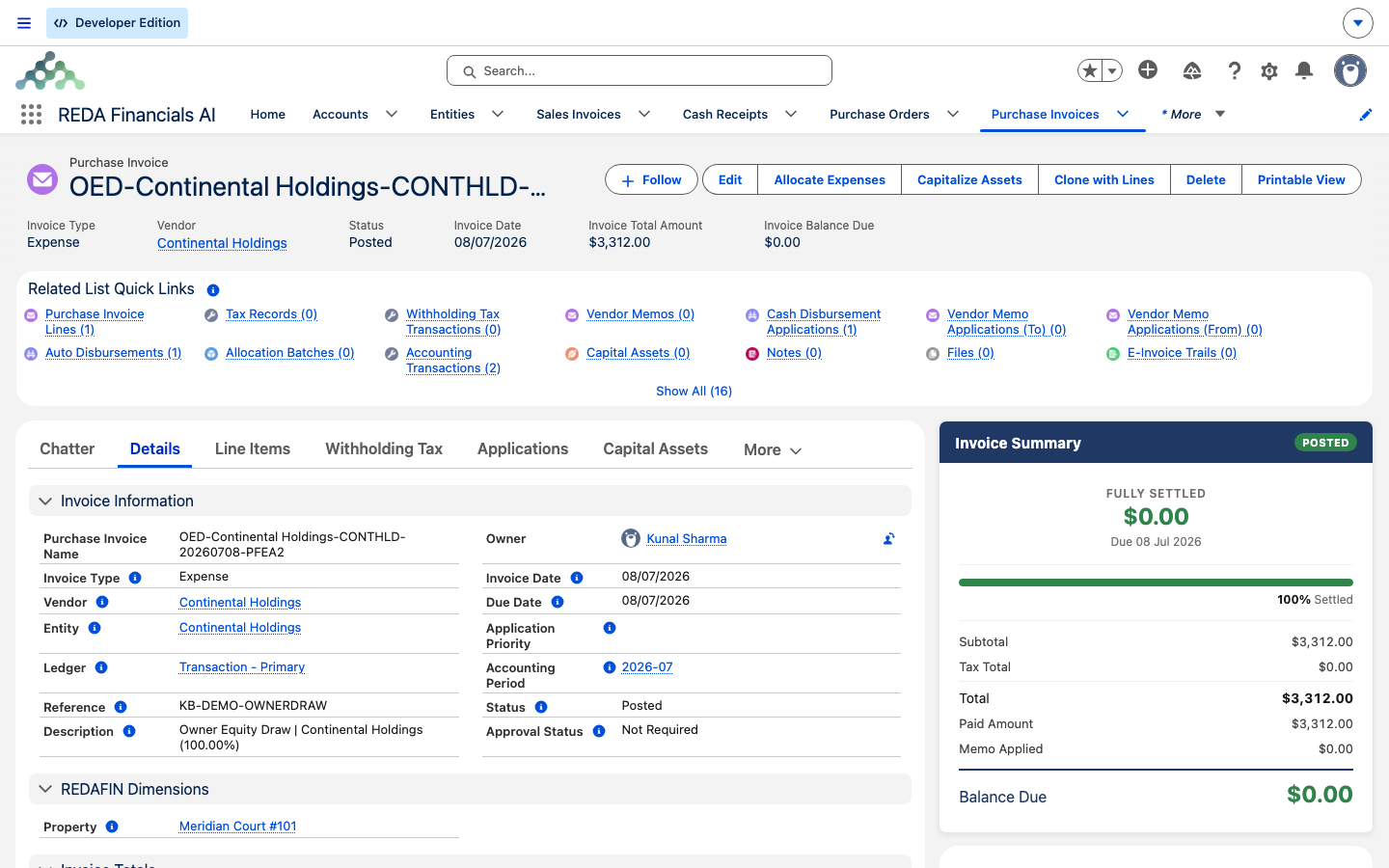Click the Related List Quick Links info icon
This screenshot has height=868, width=1389.
point(213,290)
